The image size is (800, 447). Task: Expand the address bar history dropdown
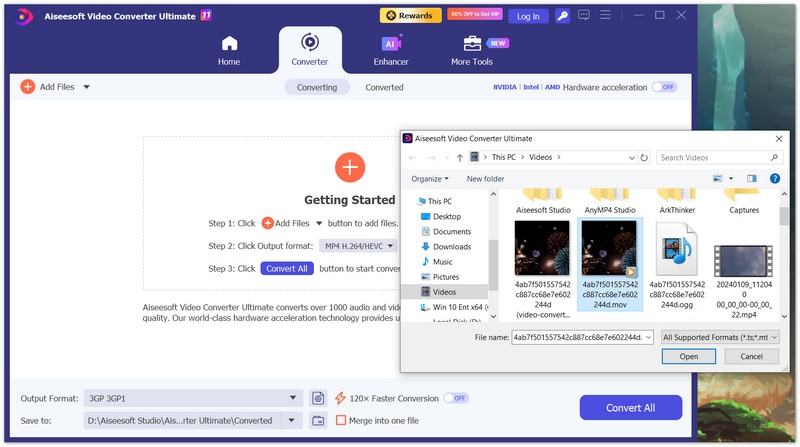[632, 158]
